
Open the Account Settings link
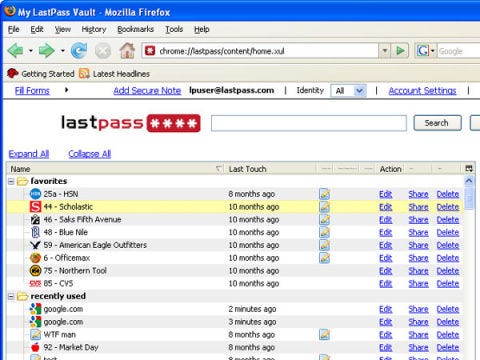[x=422, y=91]
